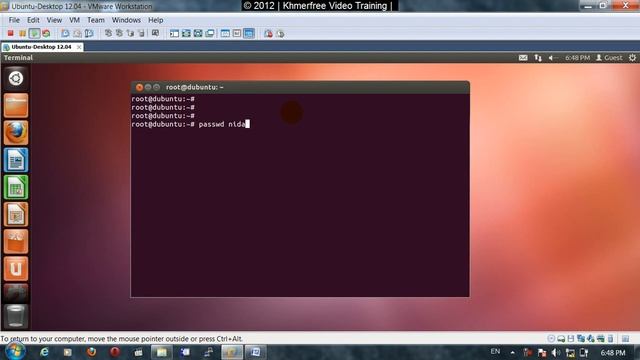Show hidden tray icons arrow

point(513,352)
